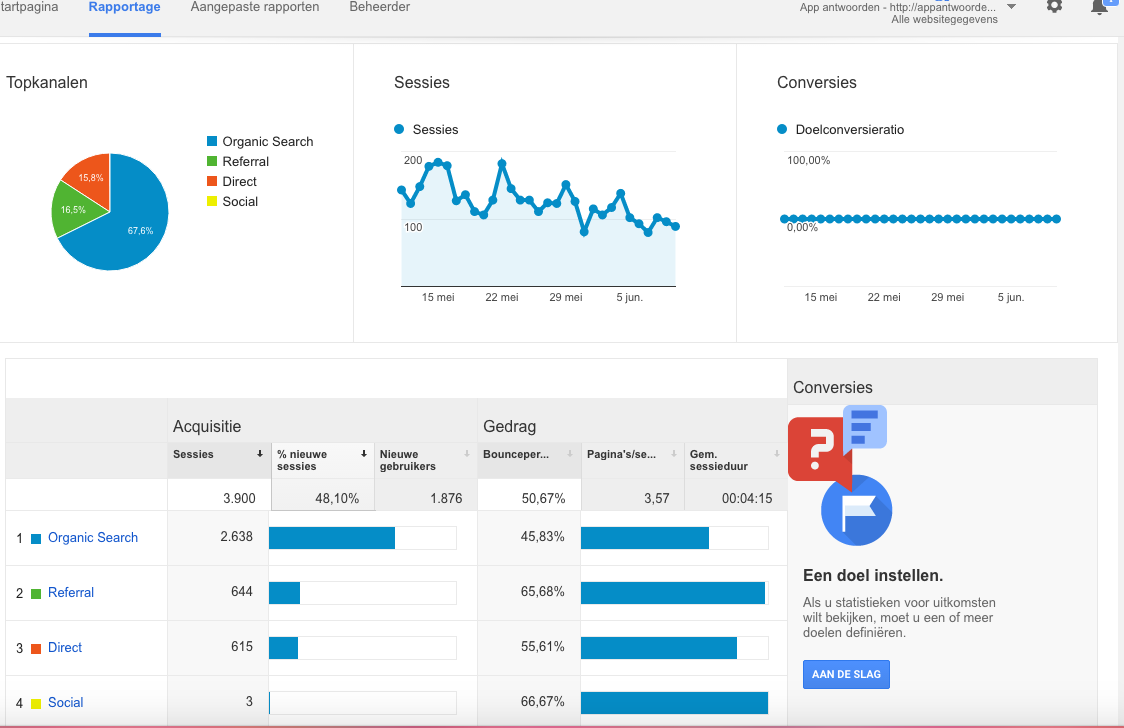1124x728 pixels.
Task: Click Referral sessions value 644
Action: pyautogui.click(x=242, y=591)
